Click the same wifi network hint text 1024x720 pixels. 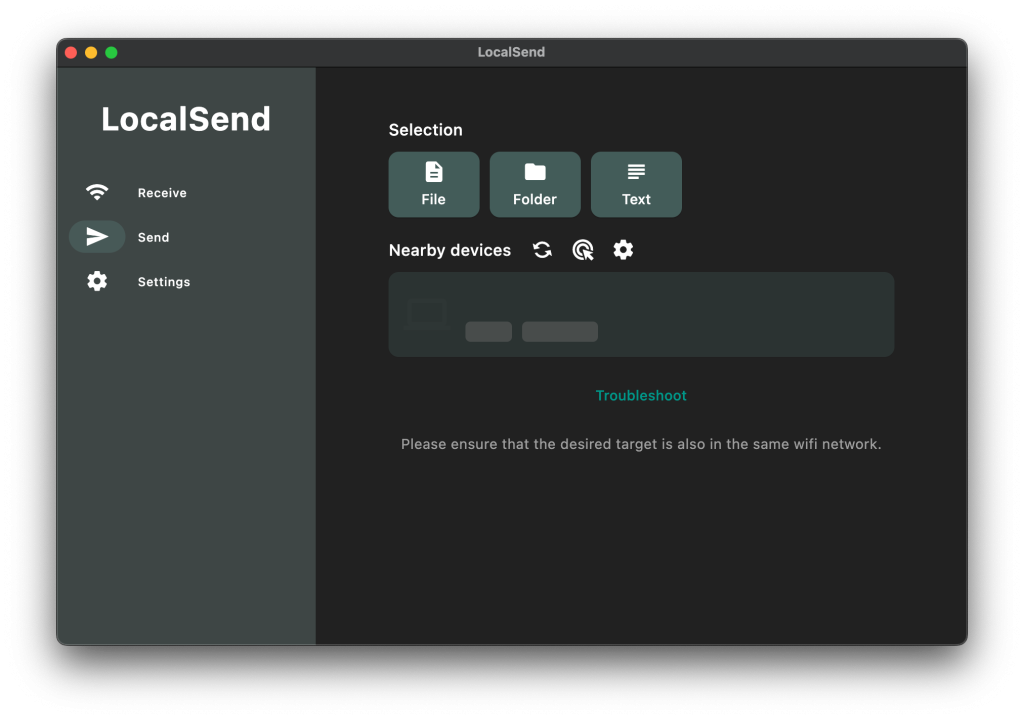click(x=641, y=444)
